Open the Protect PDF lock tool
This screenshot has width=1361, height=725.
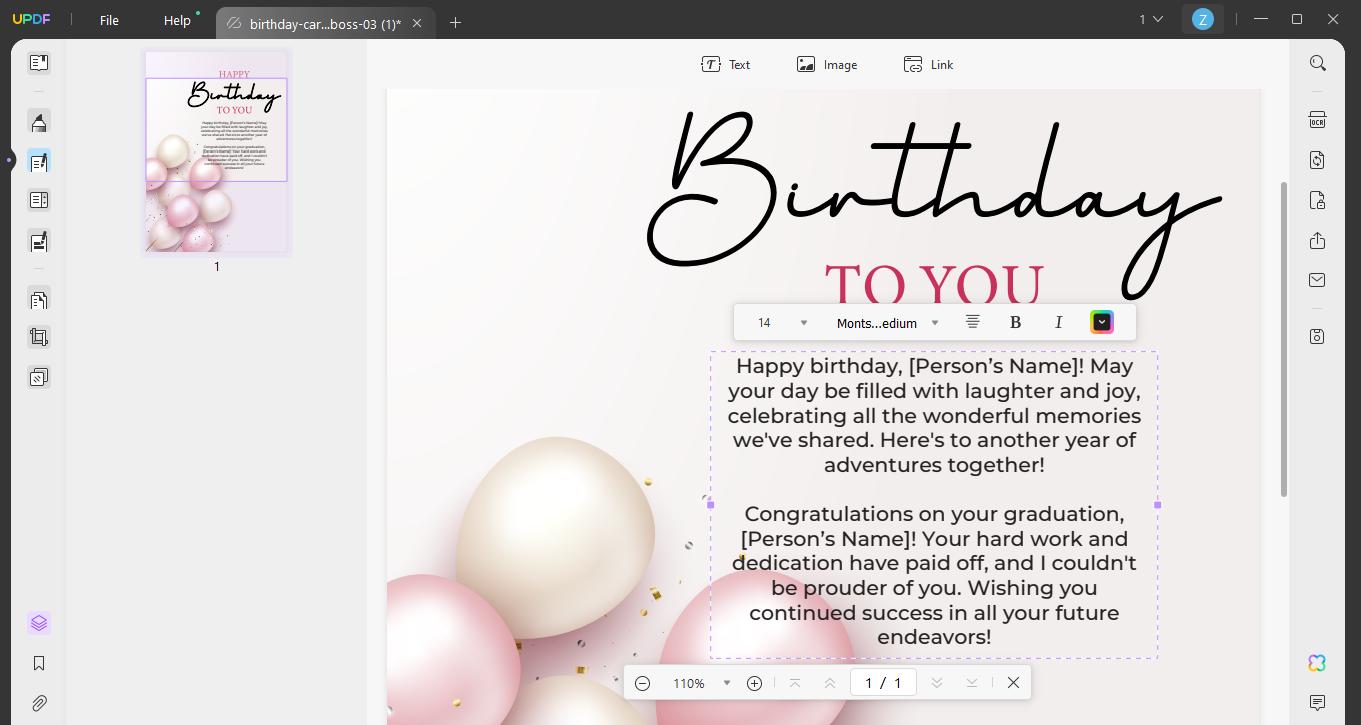click(x=1317, y=200)
